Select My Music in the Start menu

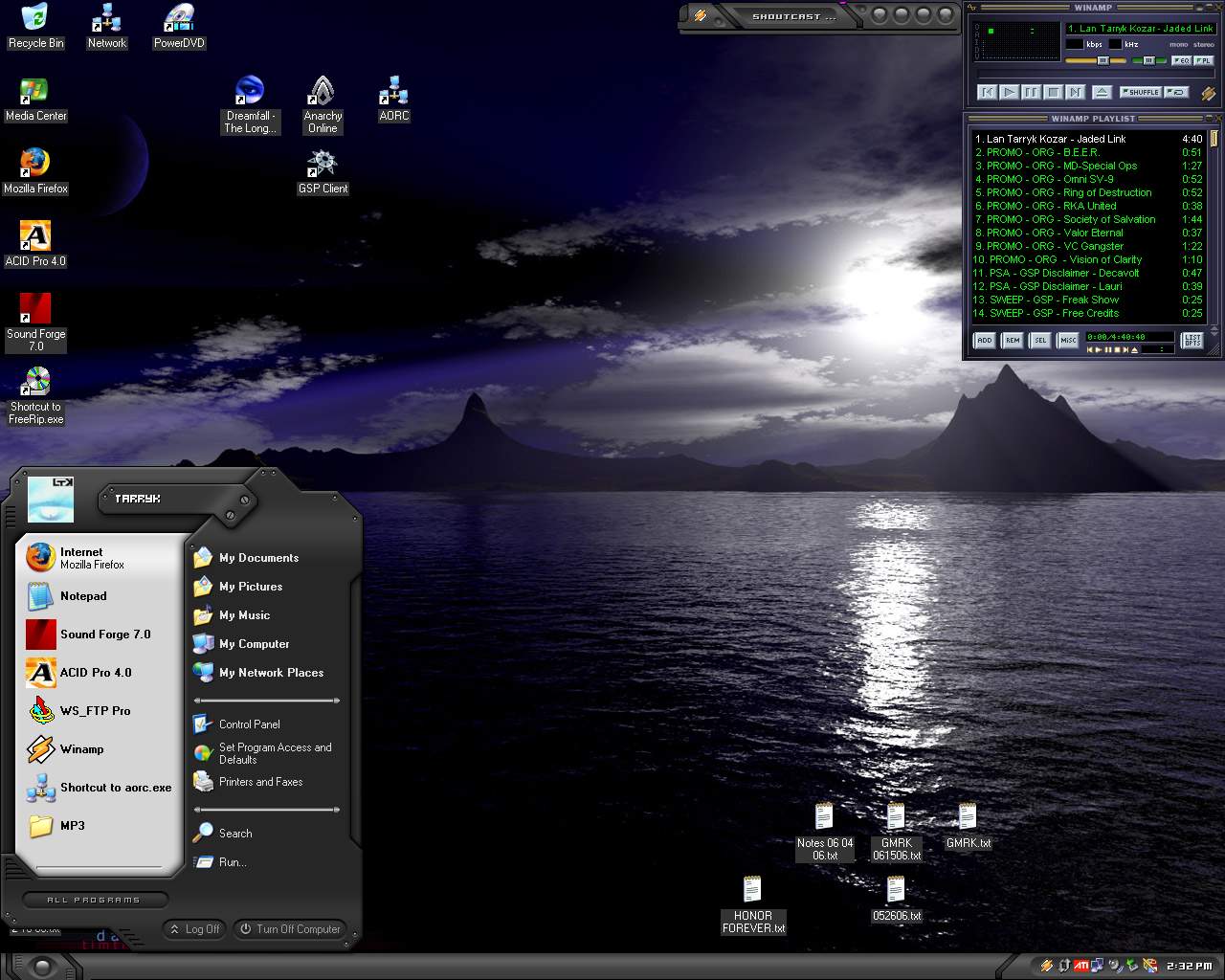pos(244,615)
